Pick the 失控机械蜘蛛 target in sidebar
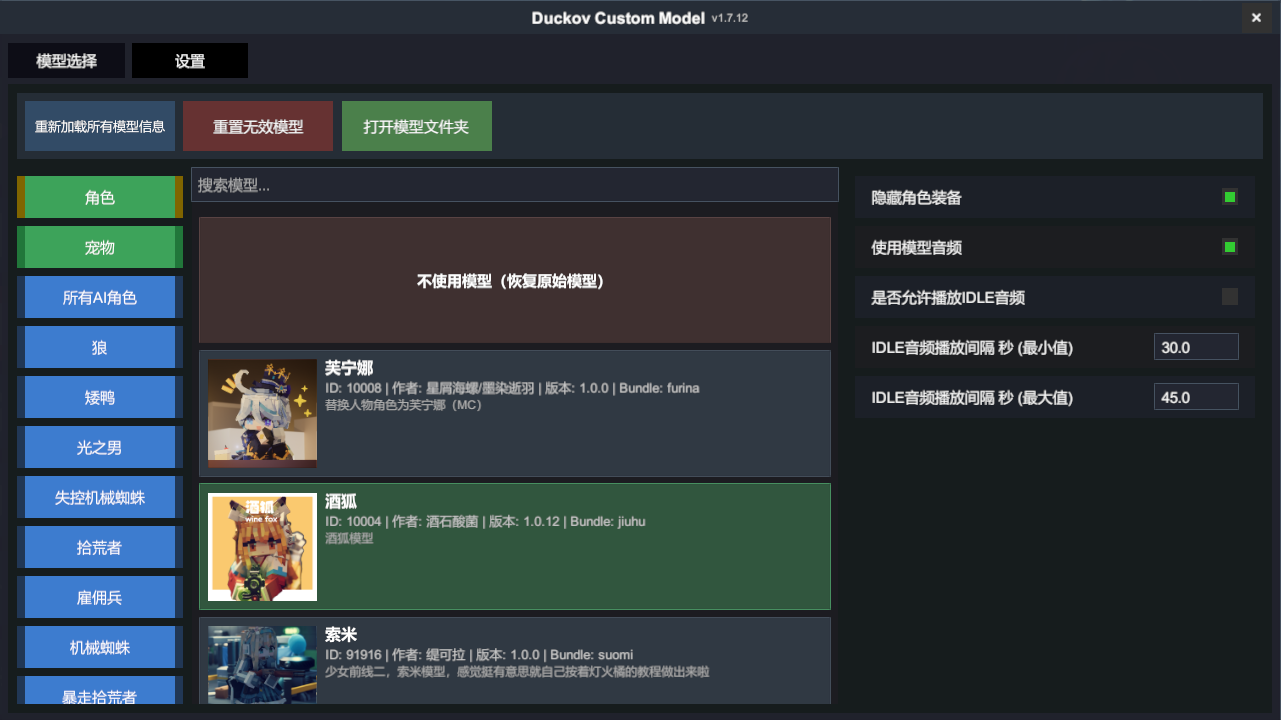 [100, 498]
